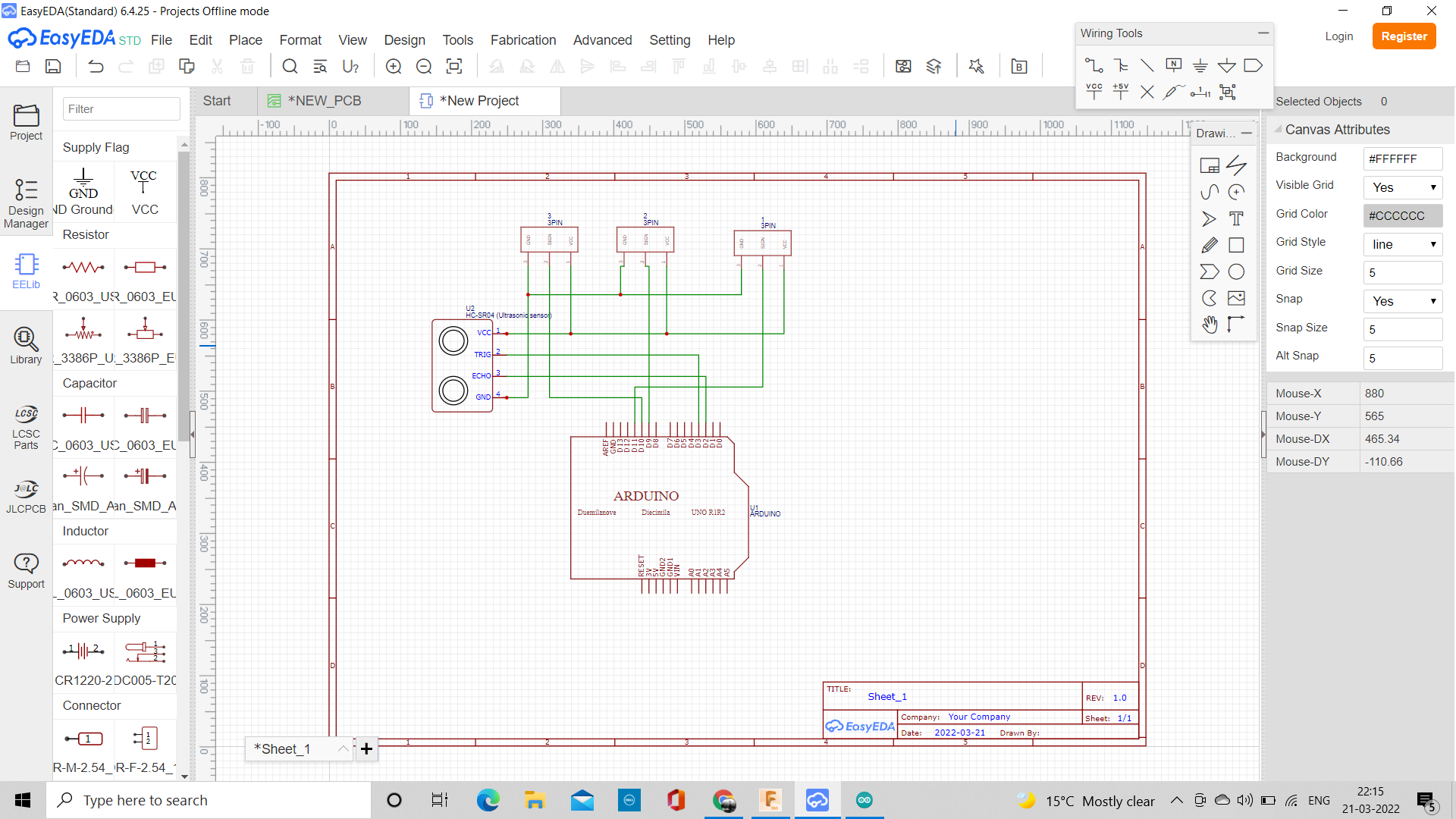The height and width of the screenshot is (819, 1456).
Task: Click the Filter input in the library panel
Action: (x=121, y=108)
